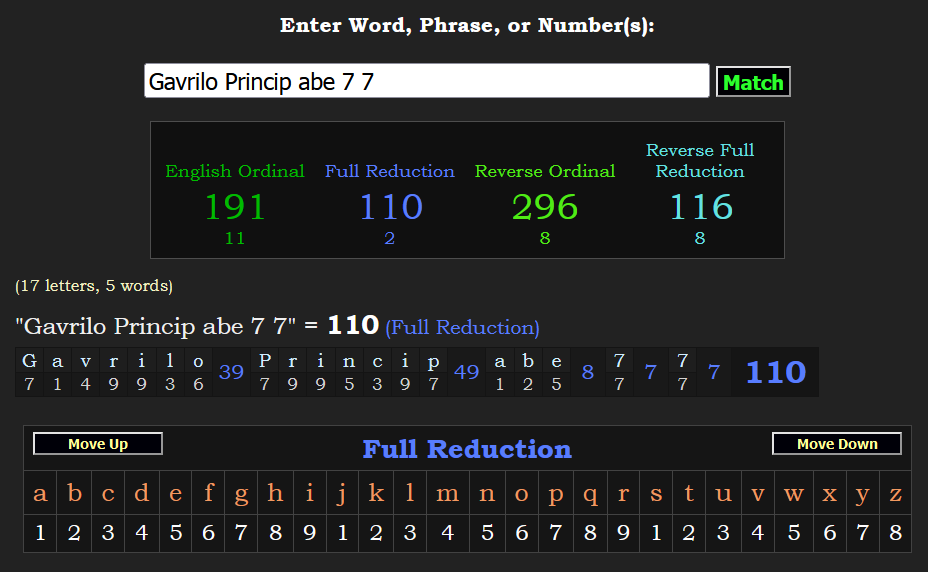Click the Reverse Ordinal value 296
Viewport: 928px width, 572px height.
544,207
